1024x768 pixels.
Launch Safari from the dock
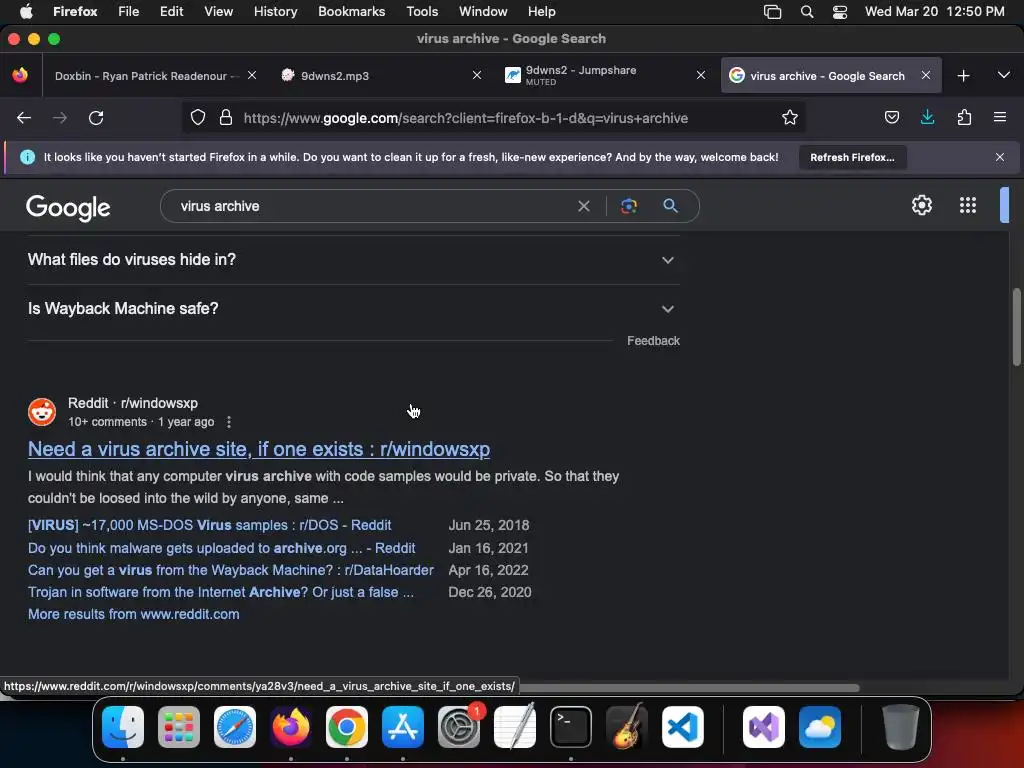(x=235, y=727)
